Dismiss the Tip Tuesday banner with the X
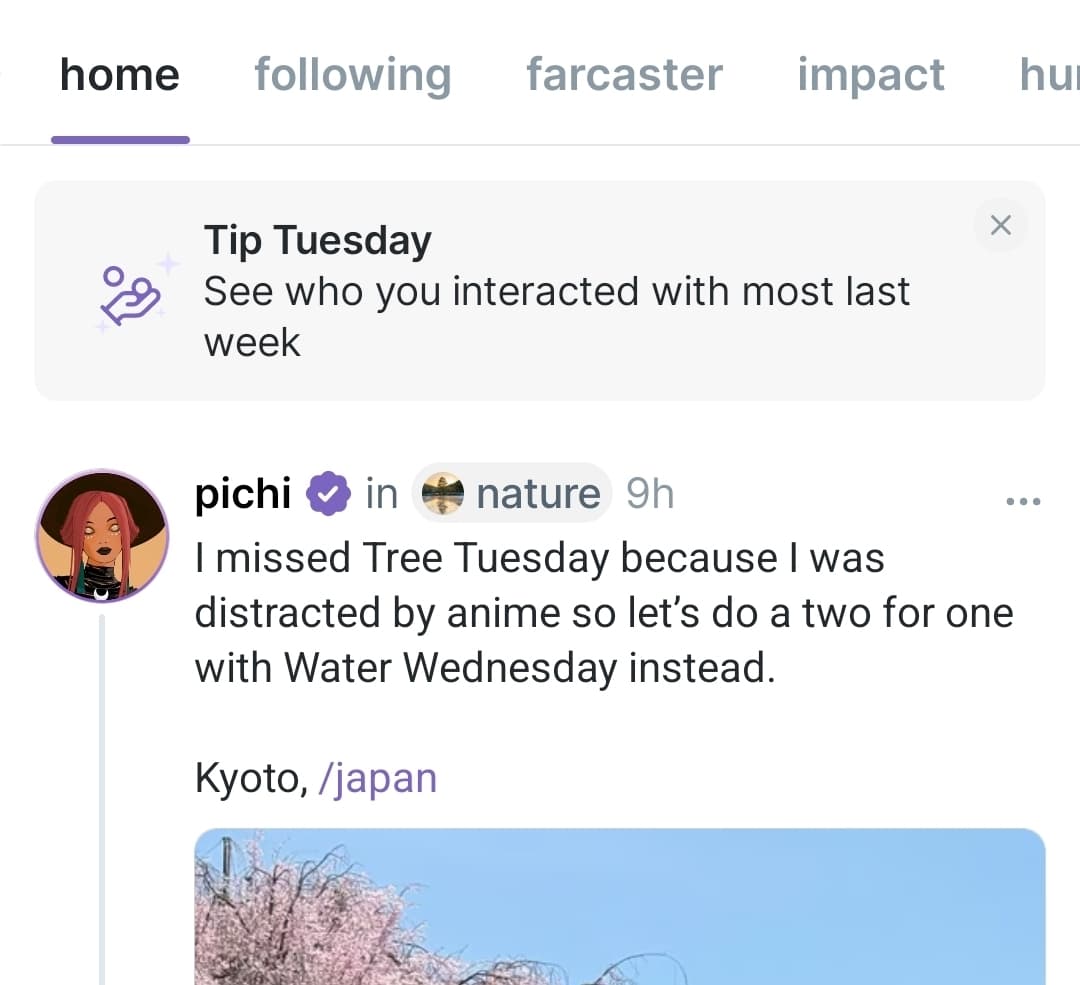The image size is (1080, 985). coord(1000,225)
